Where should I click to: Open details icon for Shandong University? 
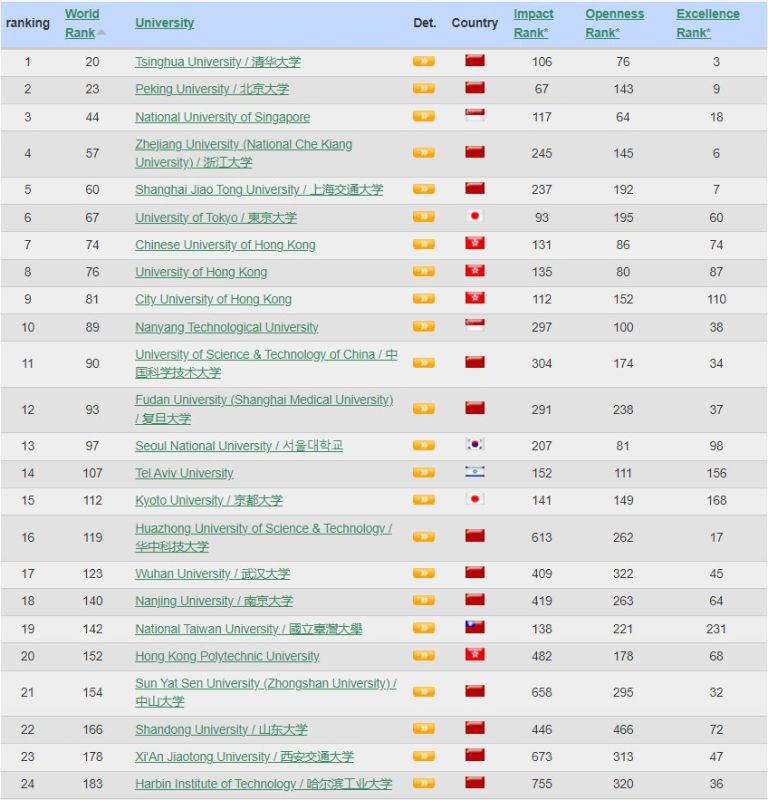(x=424, y=729)
